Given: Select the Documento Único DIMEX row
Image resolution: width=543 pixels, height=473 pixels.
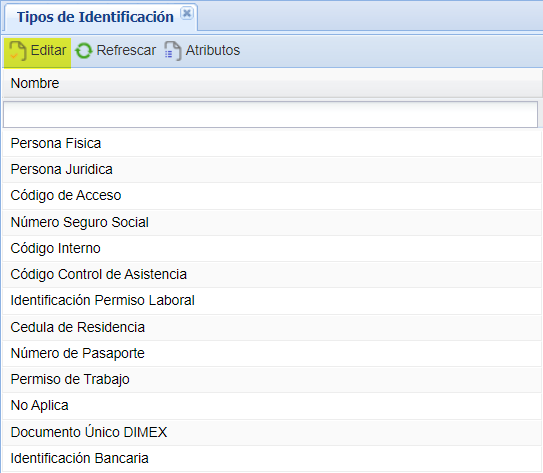Looking at the screenshot, I should tap(272, 432).
